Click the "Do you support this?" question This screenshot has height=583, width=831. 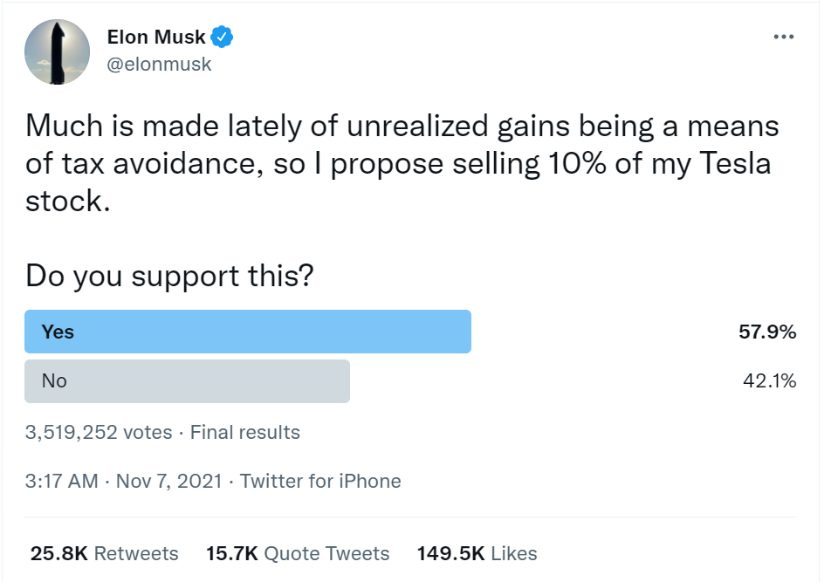coord(170,275)
